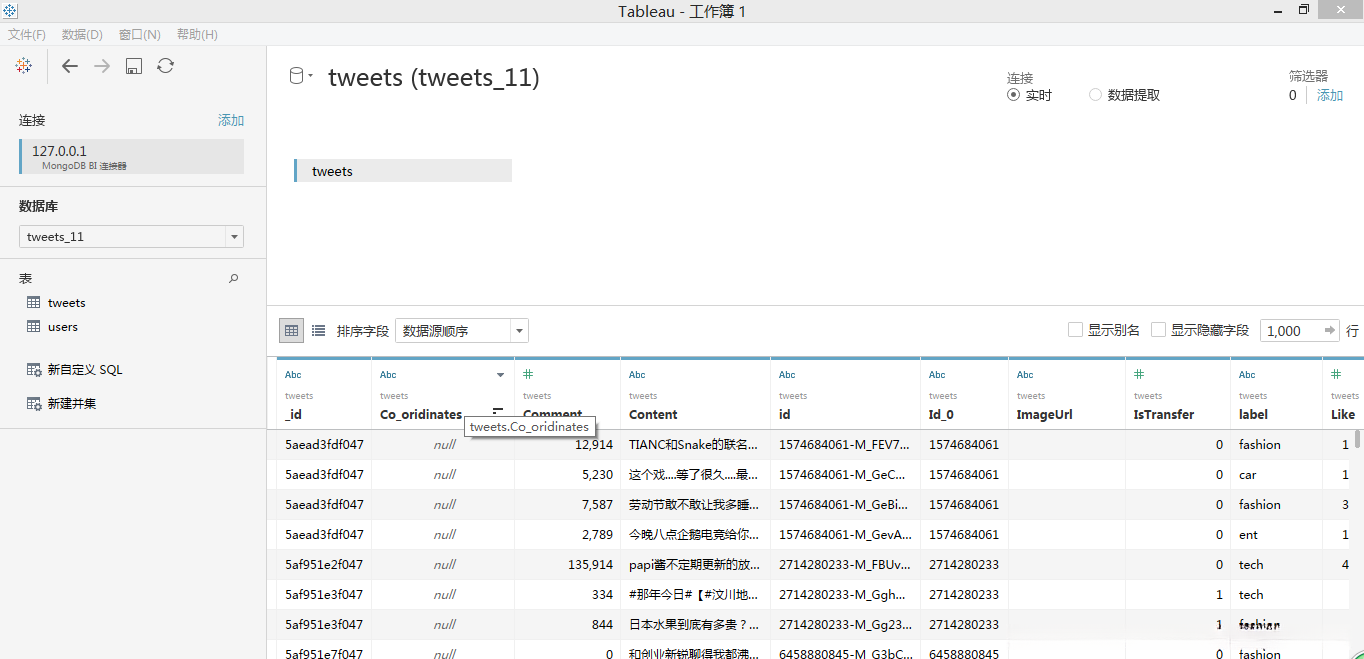Viewport: 1364px width, 659px height.
Task: Click the forward arrow toolbar icon
Action: (x=102, y=66)
